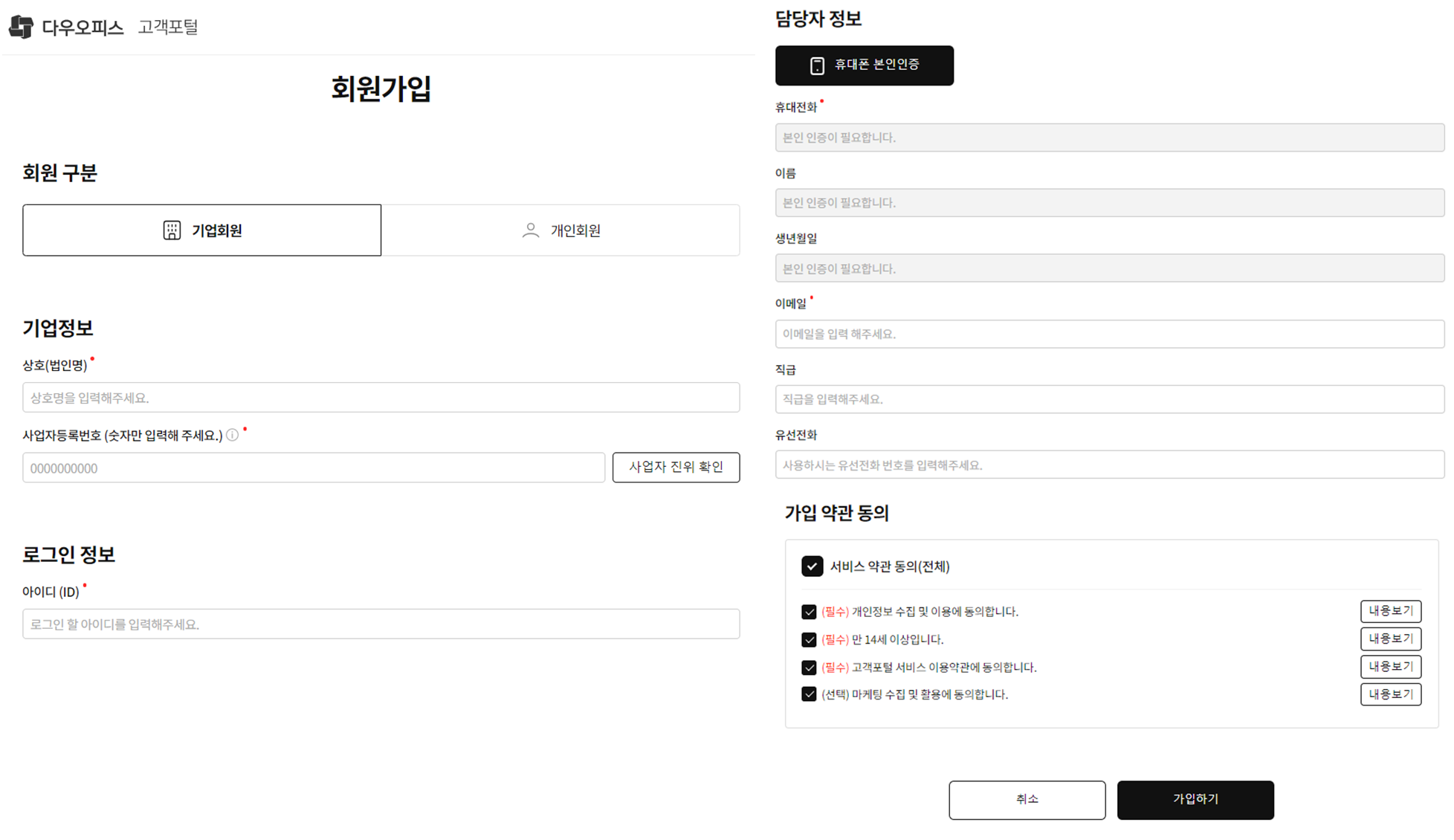Toggle 마케팅 수집 및 활용 동의 checkbox

[809, 694]
